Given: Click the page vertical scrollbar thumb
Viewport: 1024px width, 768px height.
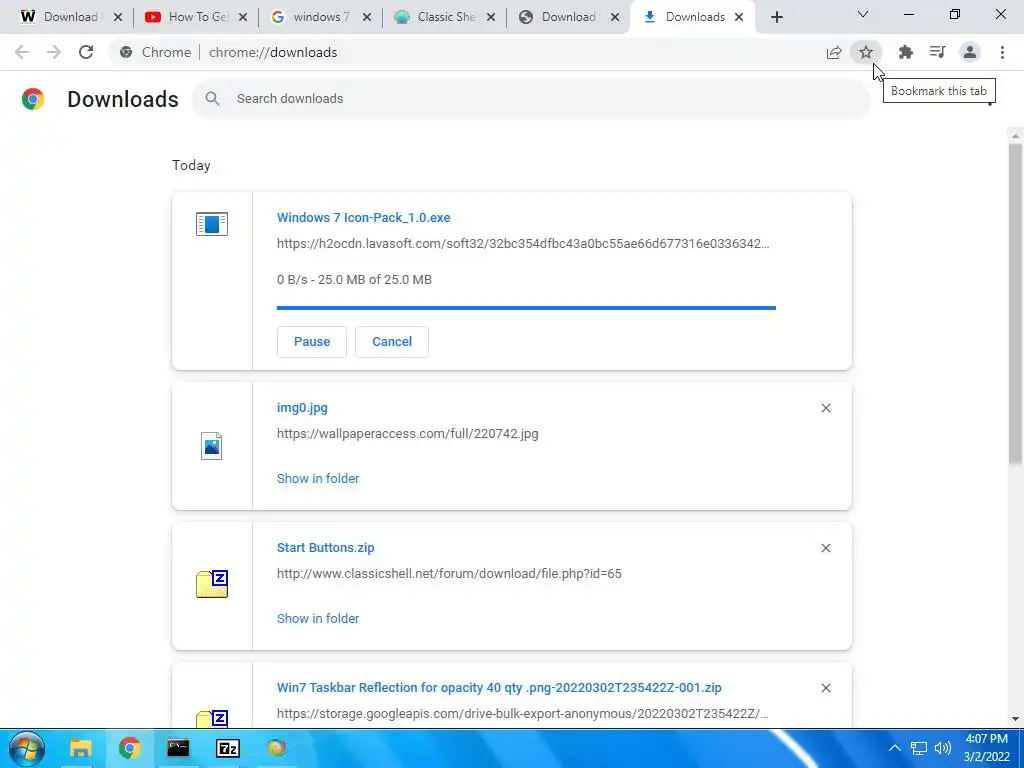Looking at the screenshot, I should click(1015, 304).
